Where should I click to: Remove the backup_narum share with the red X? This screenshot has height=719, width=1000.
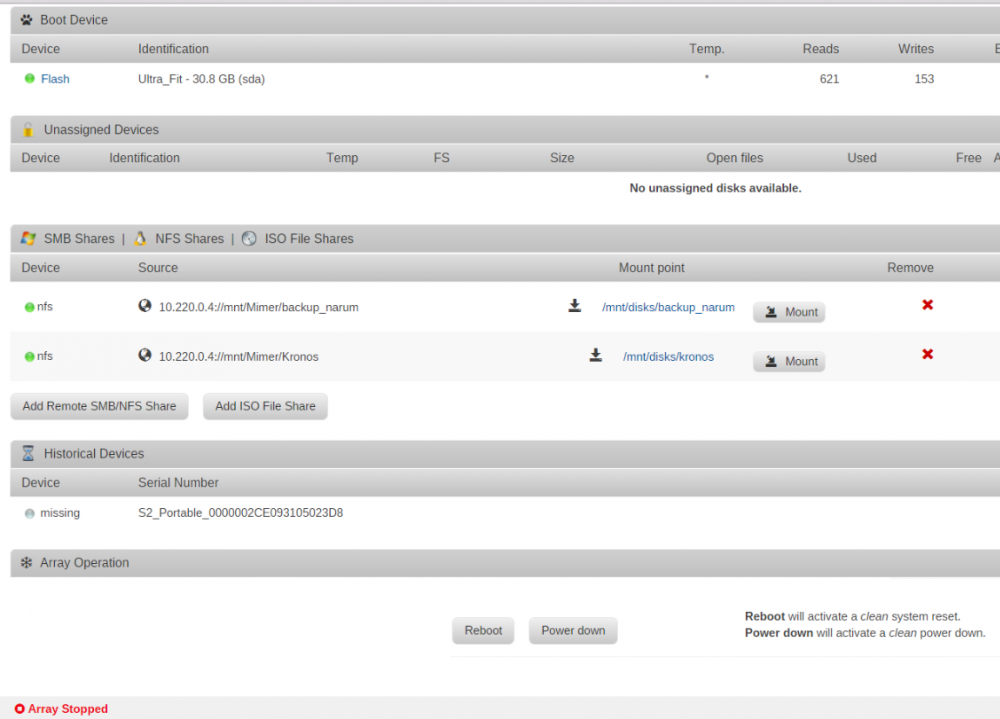(x=927, y=305)
